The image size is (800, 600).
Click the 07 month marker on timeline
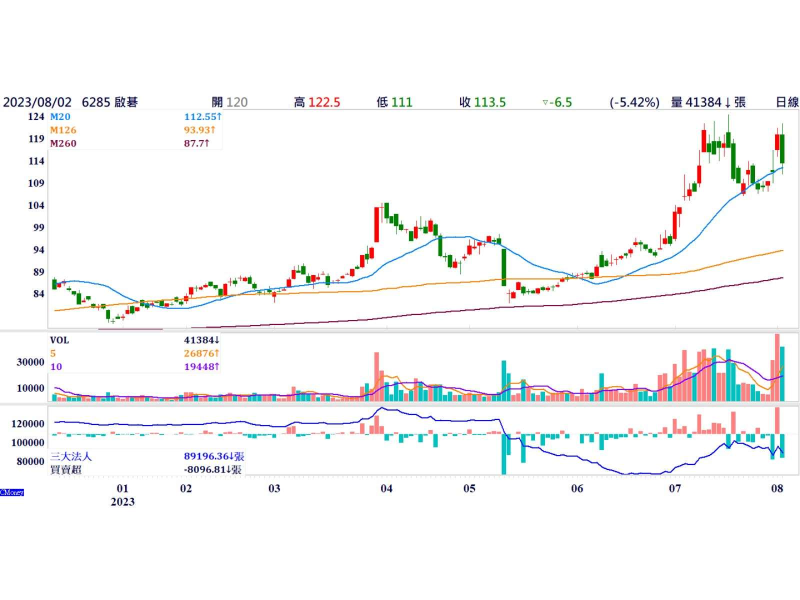click(x=675, y=489)
